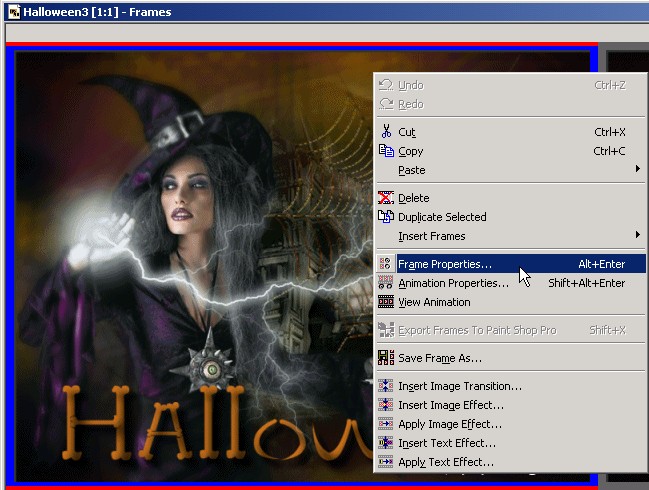Select Apply Text Effect... entry
The image size is (649, 490).
[x=510, y=462]
